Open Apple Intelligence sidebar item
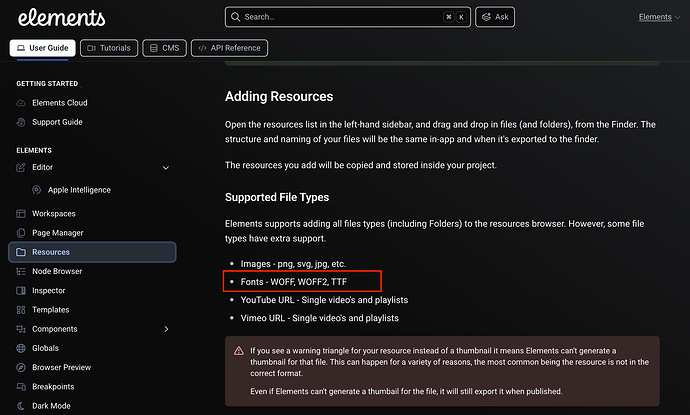 click(79, 190)
